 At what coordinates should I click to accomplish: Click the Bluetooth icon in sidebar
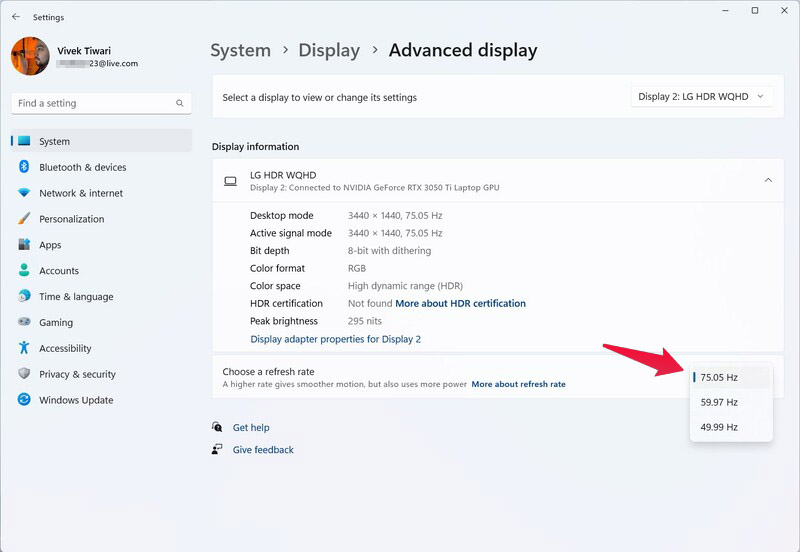[x=24, y=167]
